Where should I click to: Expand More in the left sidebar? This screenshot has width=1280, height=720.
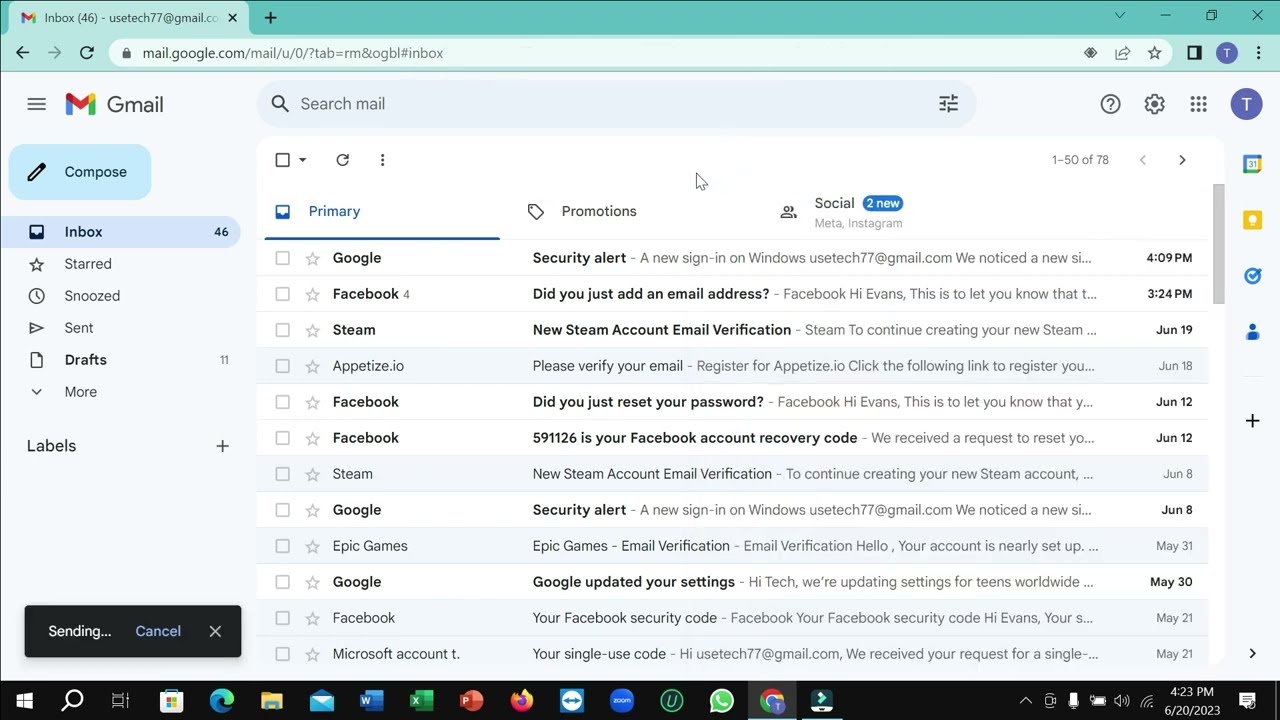(x=81, y=392)
